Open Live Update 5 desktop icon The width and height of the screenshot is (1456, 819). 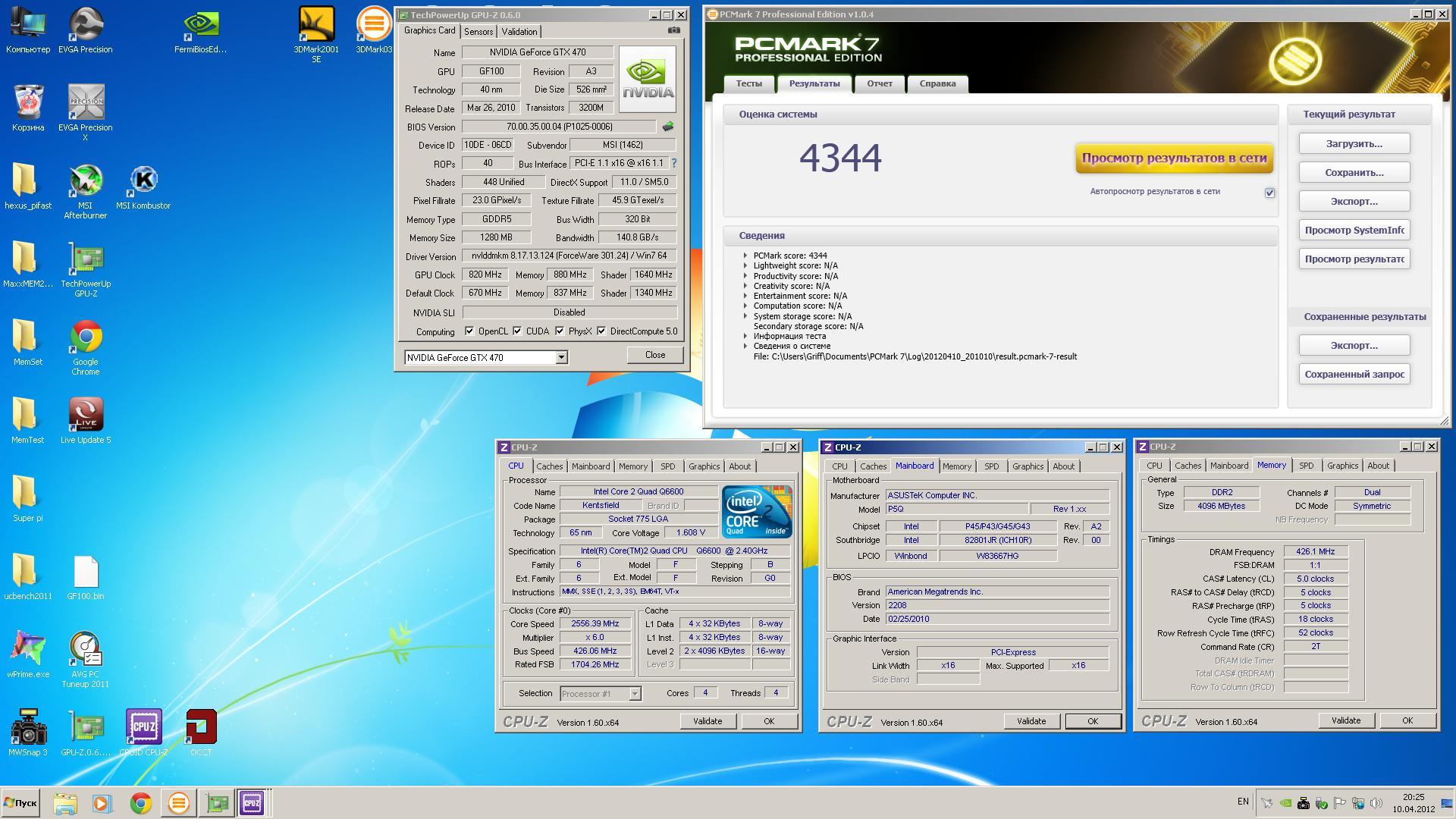coord(86,421)
